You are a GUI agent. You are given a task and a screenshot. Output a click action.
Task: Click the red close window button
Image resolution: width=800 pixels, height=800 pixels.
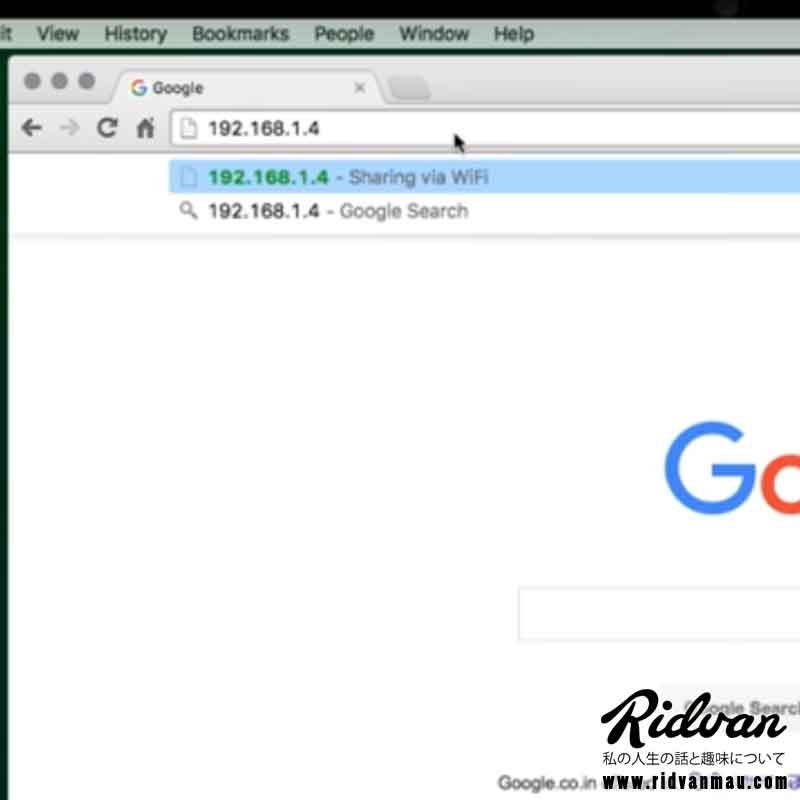(32, 81)
